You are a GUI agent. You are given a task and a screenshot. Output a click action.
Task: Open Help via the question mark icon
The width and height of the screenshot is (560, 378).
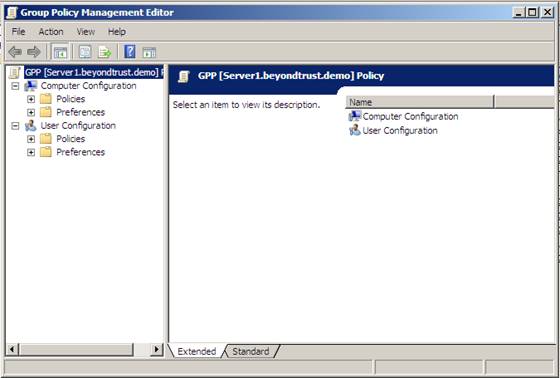(130, 52)
